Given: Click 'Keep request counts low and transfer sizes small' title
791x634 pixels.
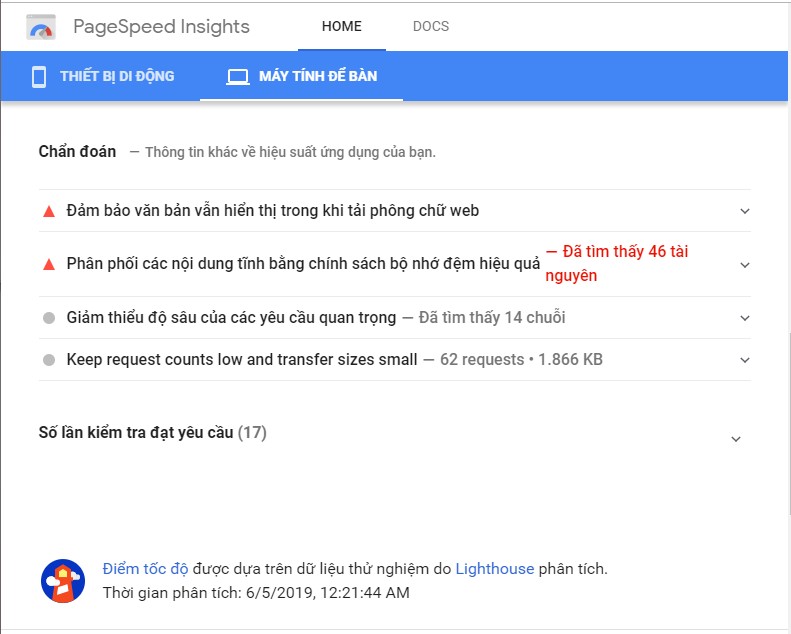Looking at the screenshot, I should pyautogui.click(x=242, y=359).
